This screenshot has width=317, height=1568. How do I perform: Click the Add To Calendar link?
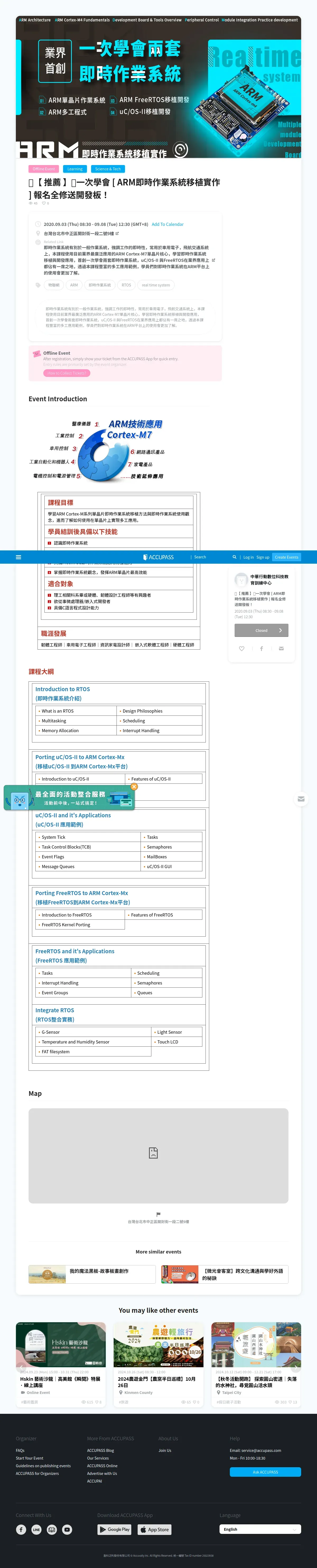(167, 224)
